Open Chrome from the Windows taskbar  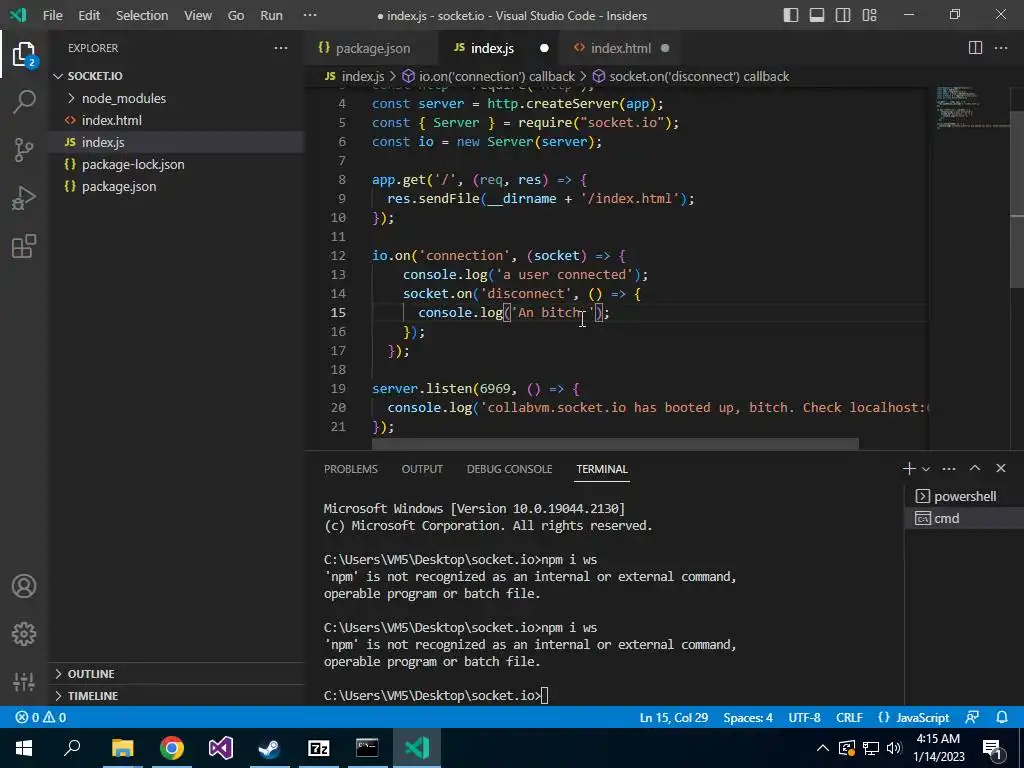(172, 748)
